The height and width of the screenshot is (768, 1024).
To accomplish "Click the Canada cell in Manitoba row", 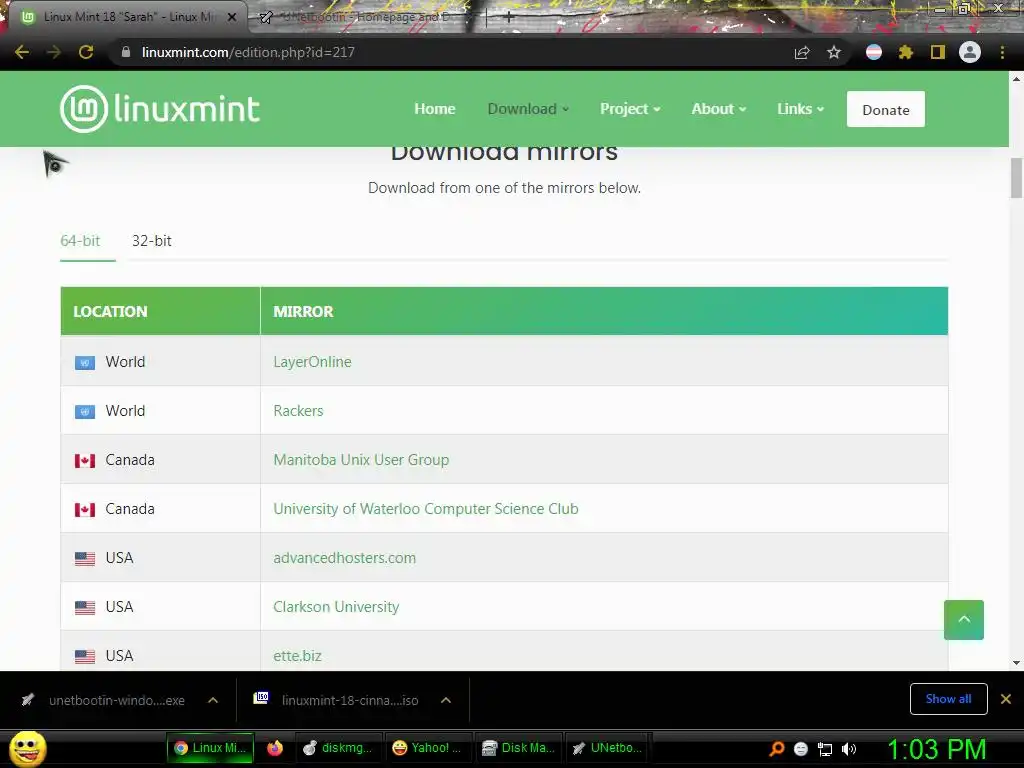I will (x=161, y=460).
